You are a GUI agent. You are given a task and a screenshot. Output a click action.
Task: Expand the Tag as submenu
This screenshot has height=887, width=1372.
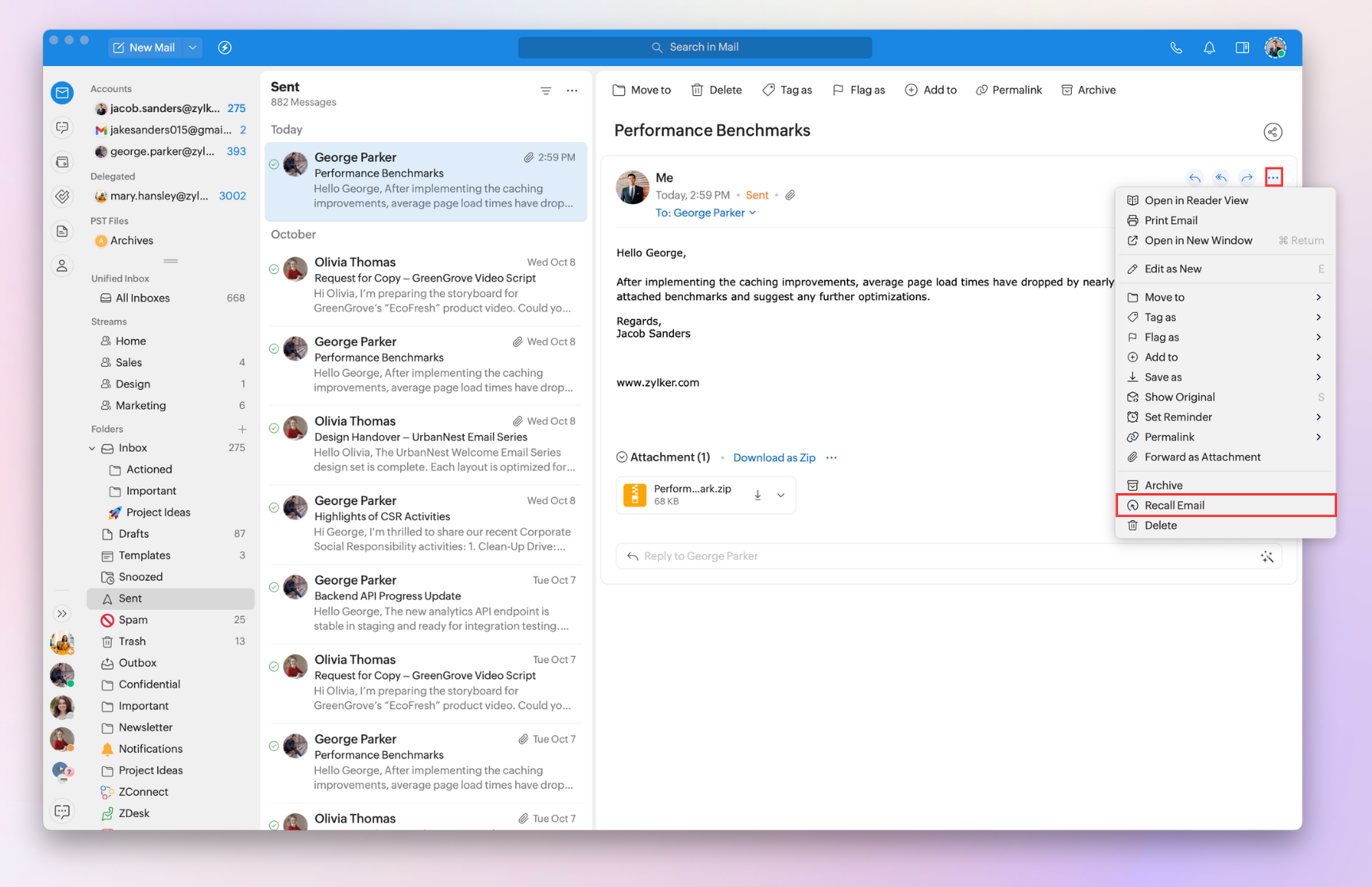click(x=1226, y=317)
